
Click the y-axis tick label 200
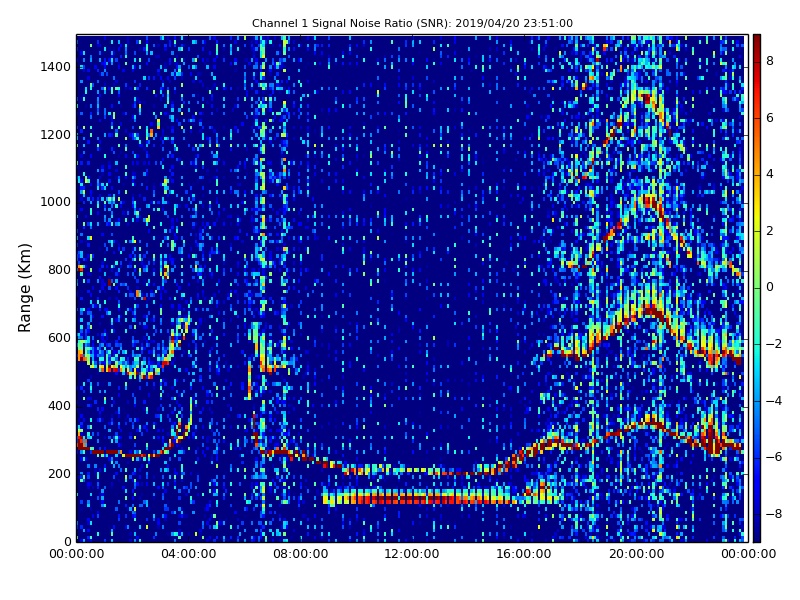(59, 473)
